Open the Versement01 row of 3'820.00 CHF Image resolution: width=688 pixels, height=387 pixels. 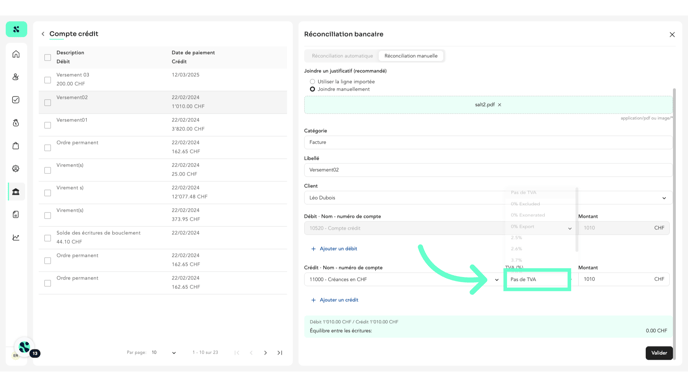pyautogui.click(x=163, y=125)
